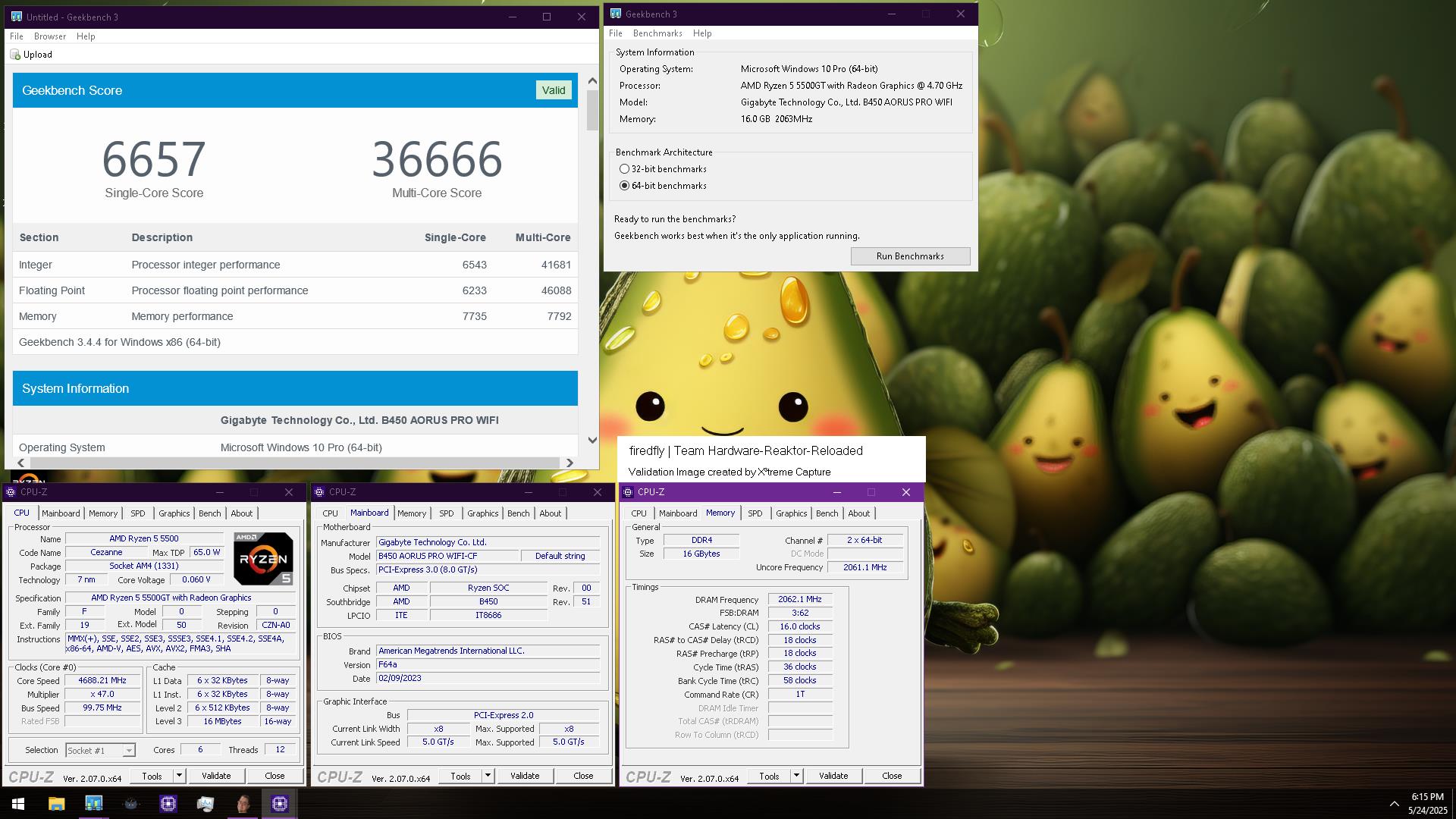The height and width of the screenshot is (819, 1456).
Task: Click the Integer row in results table
Action: click(x=295, y=265)
